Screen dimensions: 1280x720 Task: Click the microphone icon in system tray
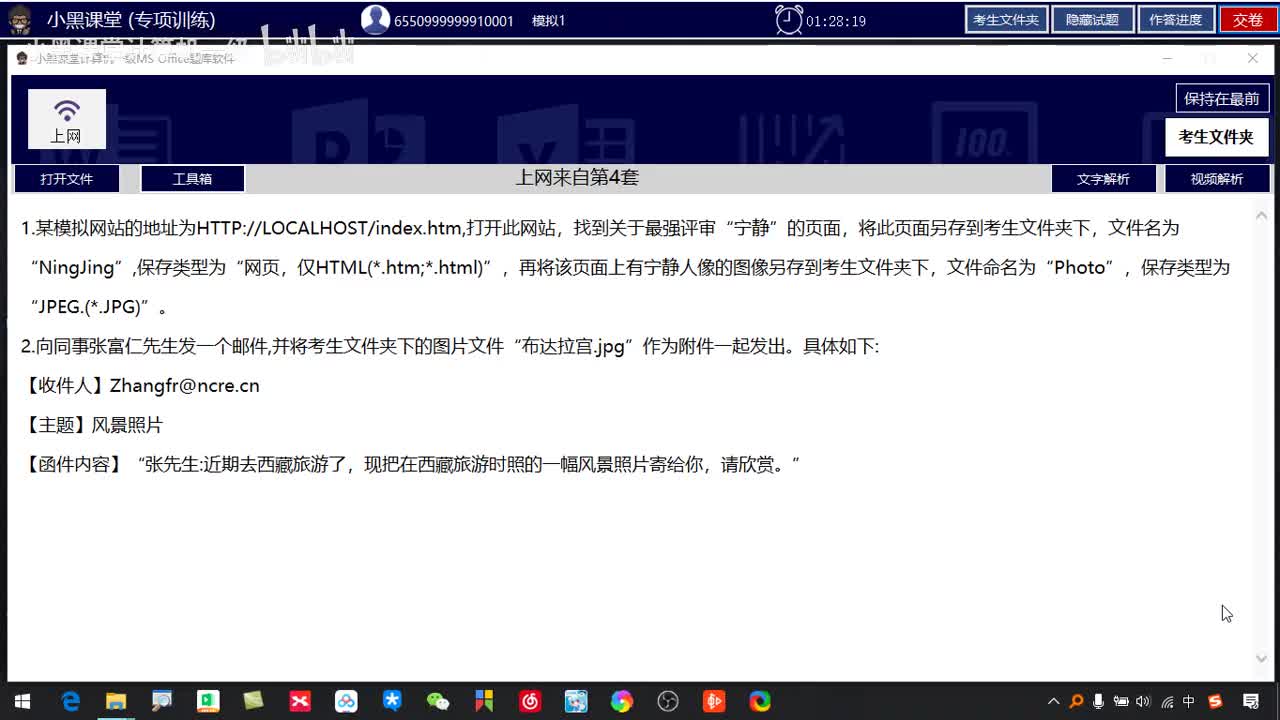point(1099,701)
